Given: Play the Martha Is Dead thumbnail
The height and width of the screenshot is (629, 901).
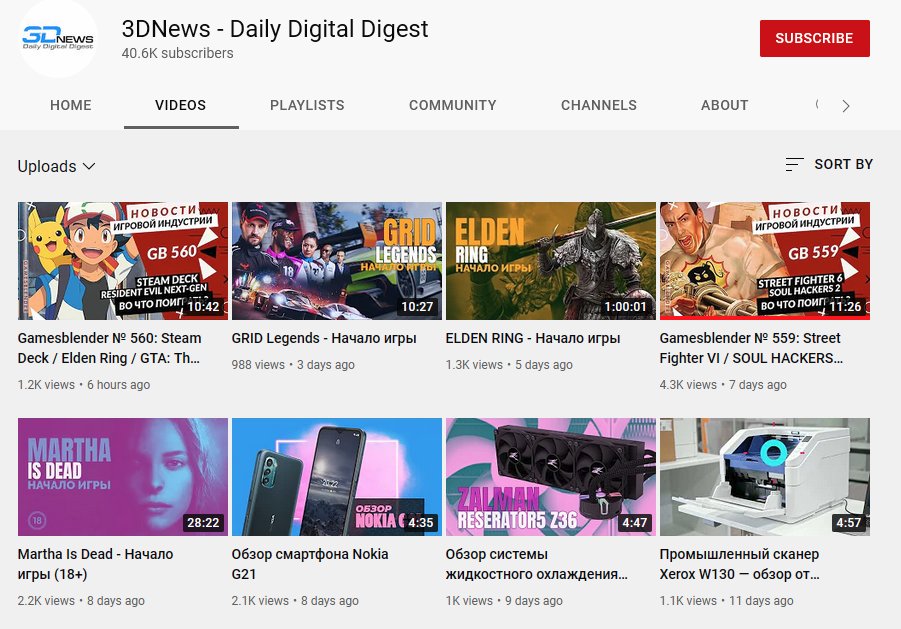Looking at the screenshot, I should [123, 477].
